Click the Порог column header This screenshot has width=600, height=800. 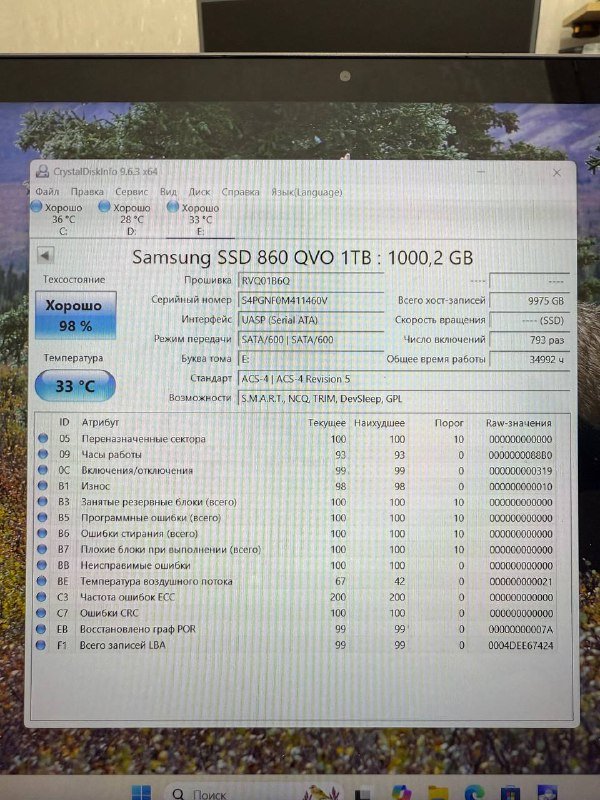pyautogui.click(x=449, y=422)
